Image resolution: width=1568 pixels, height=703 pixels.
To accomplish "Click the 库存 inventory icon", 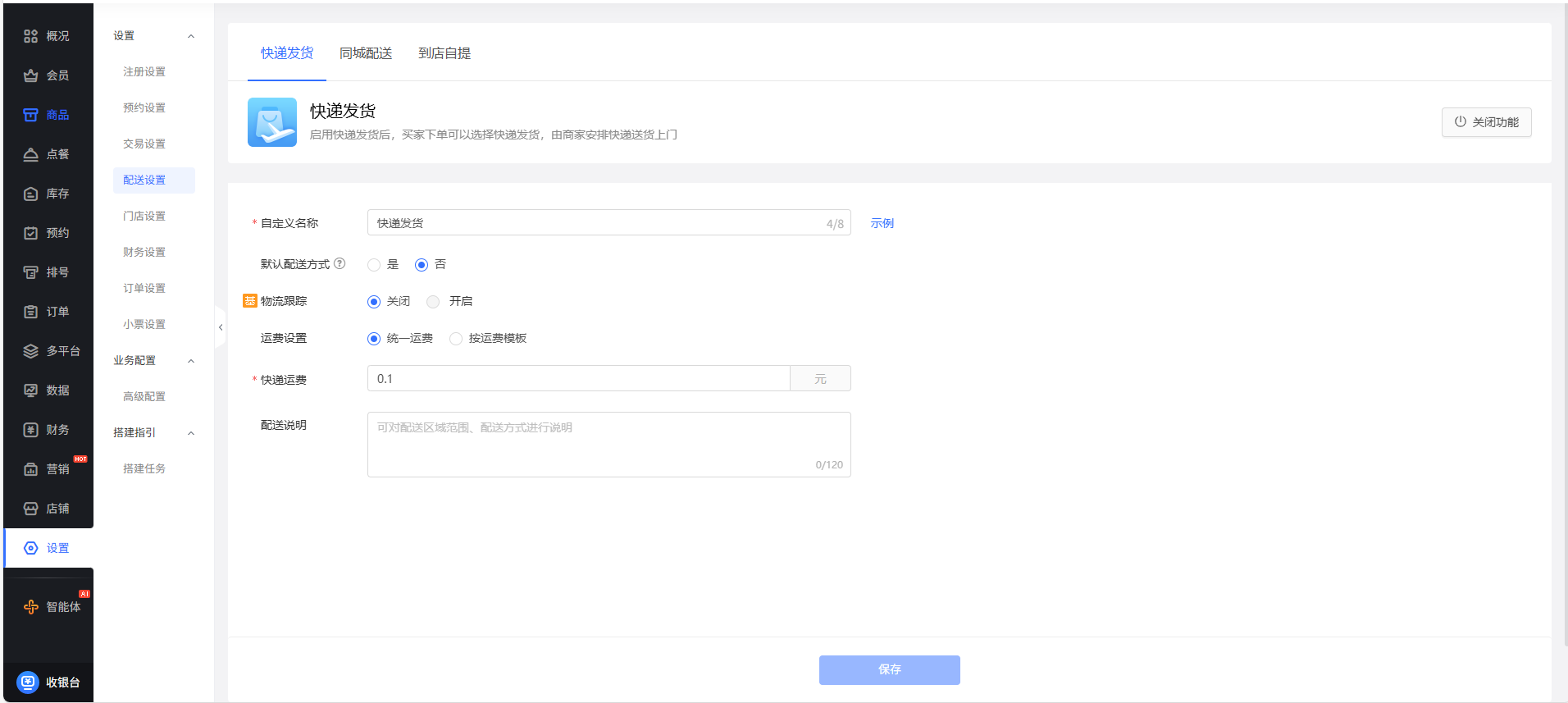I will click(30, 194).
